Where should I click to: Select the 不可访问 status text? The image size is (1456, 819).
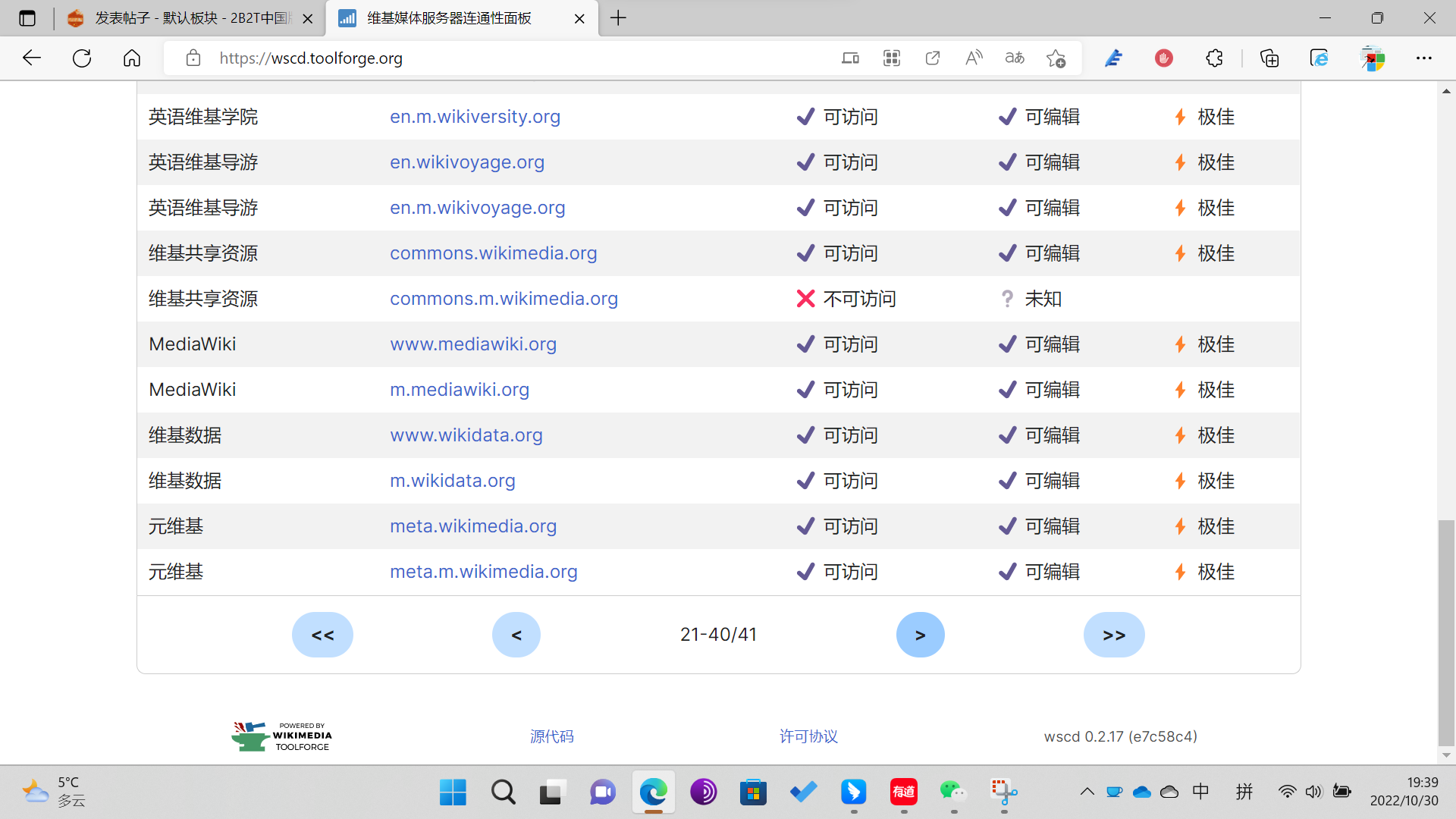(860, 299)
